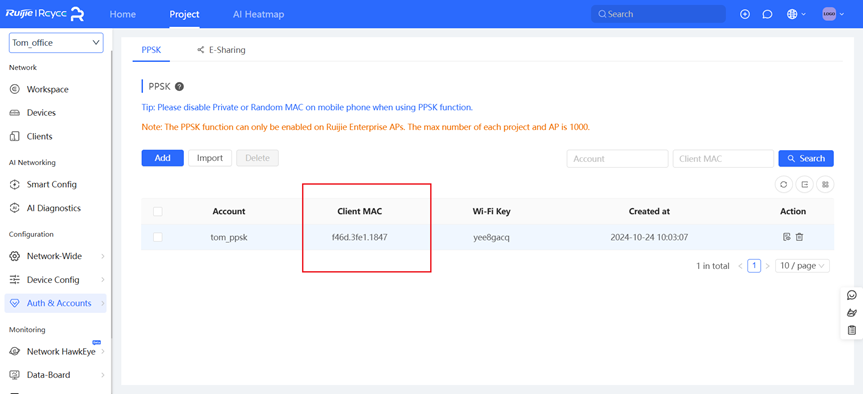Open the AI Heatmap tab
The height and width of the screenshot is (394, 863).
[x=259, y=14]
